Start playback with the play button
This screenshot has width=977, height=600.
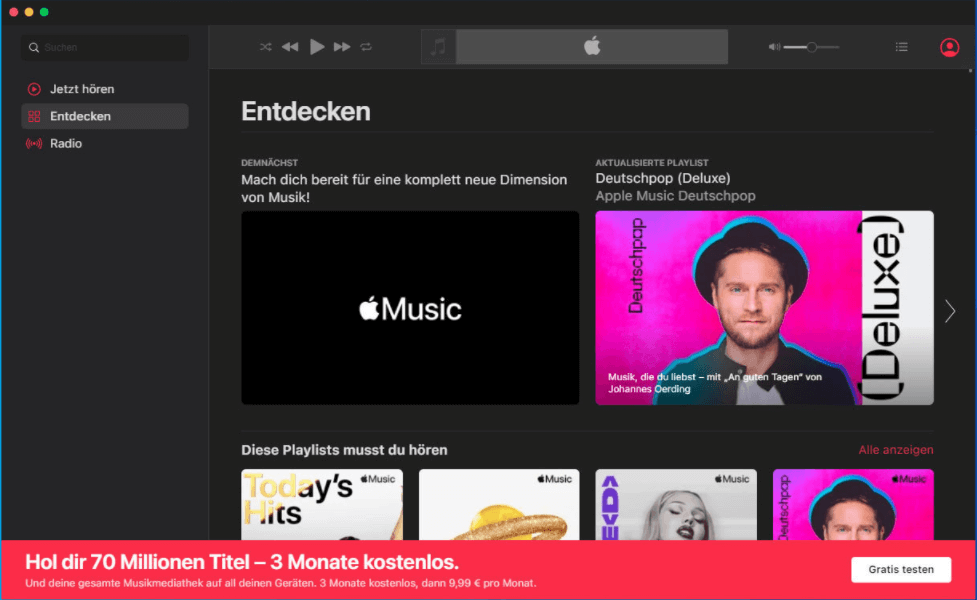(317, 47)
